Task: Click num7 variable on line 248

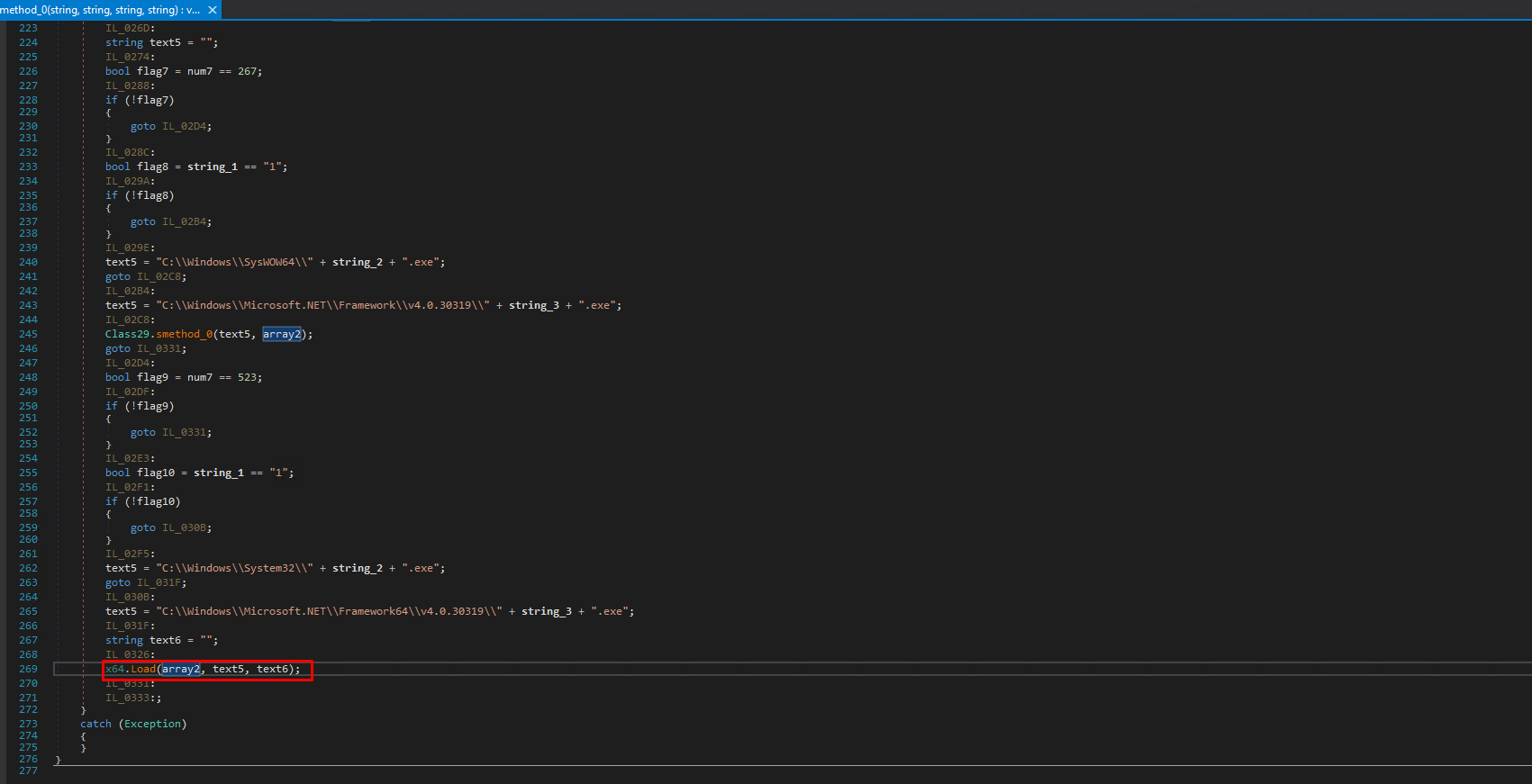Action: point(200,377)
